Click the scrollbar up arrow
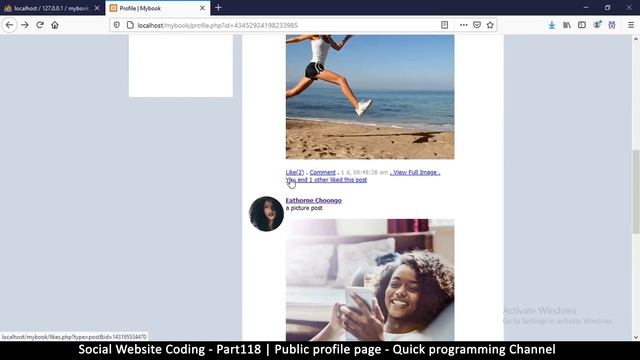640x360 pixels. point(636,39)
